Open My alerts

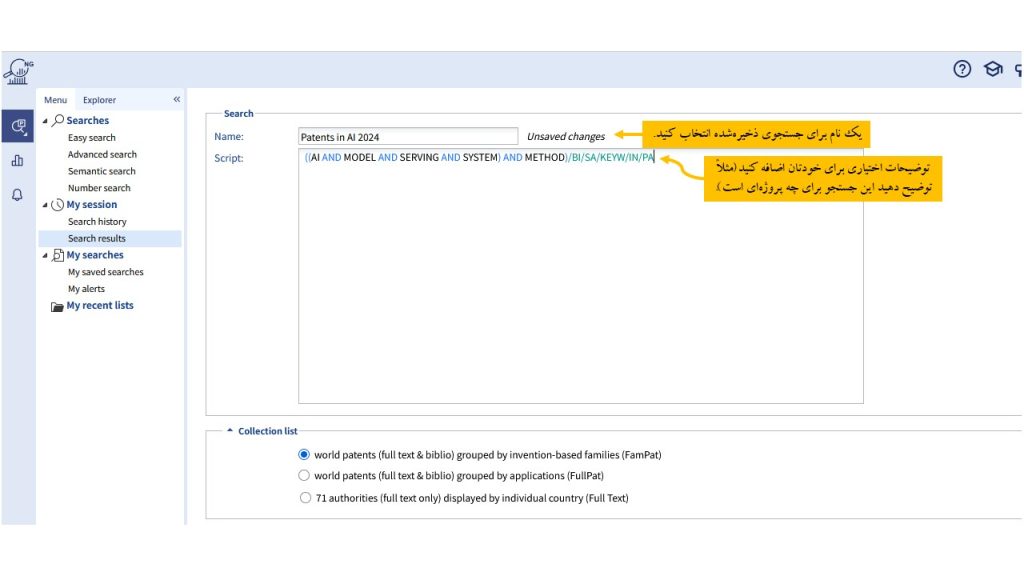86,289
